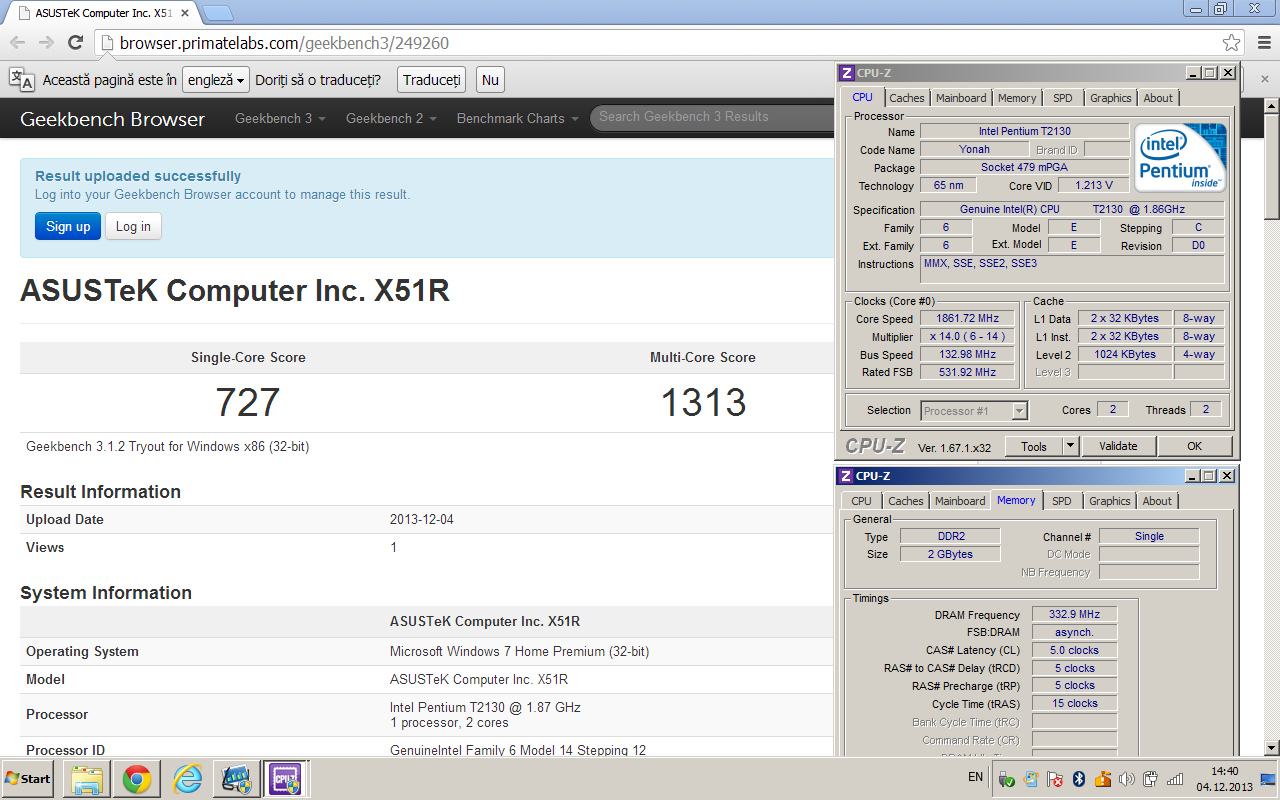Select the Multi-Core Score value 1313

(703, 402)
